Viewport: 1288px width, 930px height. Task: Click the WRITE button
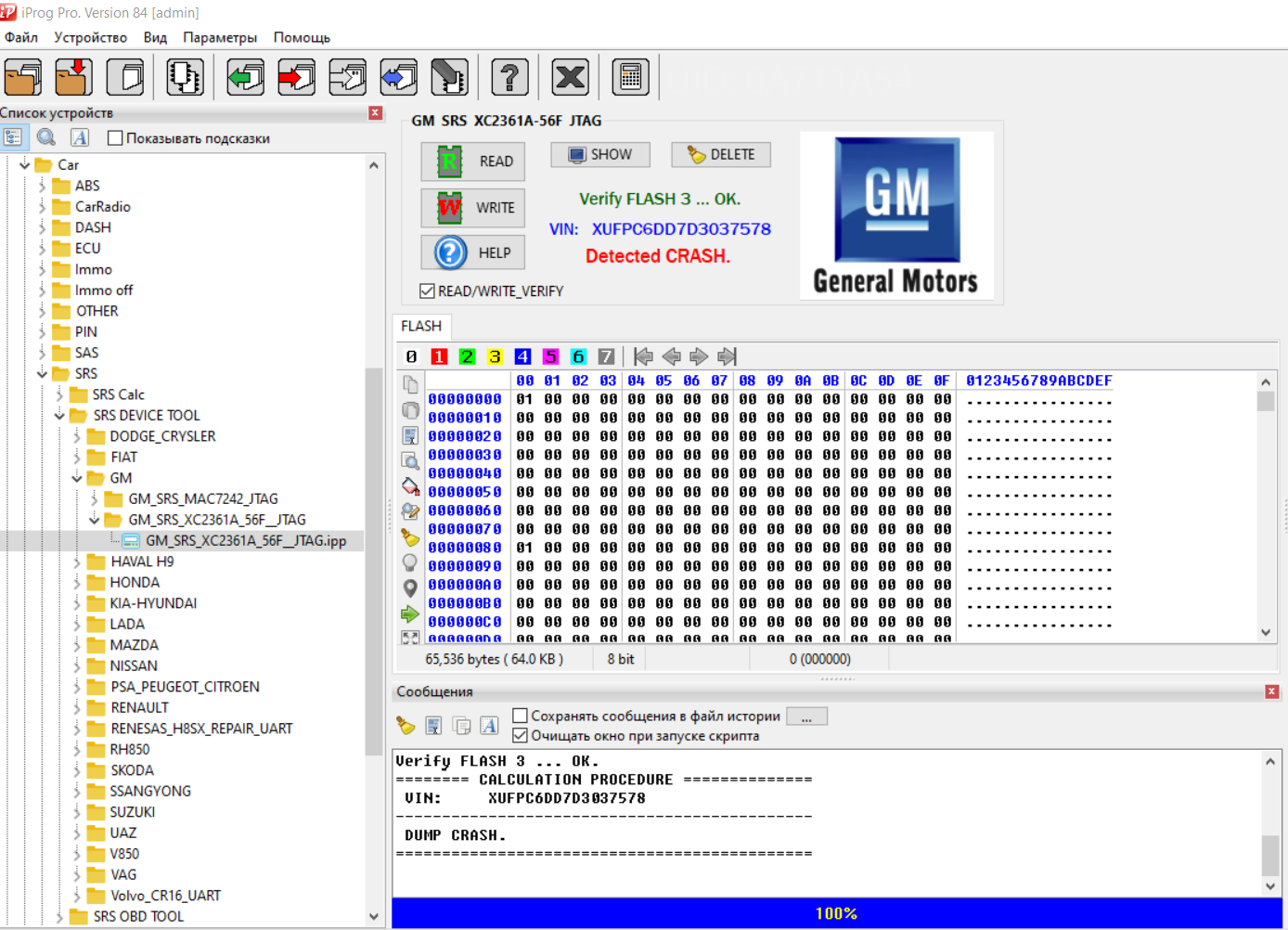[472, 208]
